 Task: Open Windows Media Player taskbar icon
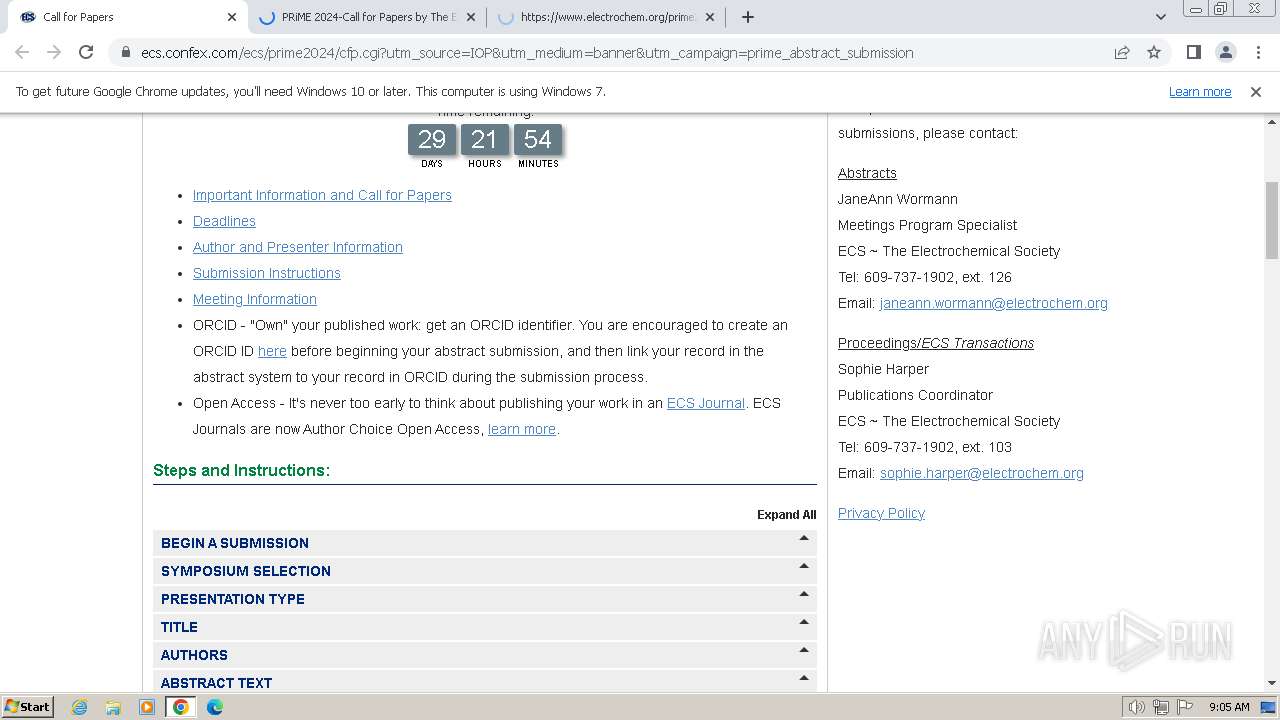[147, 707]
